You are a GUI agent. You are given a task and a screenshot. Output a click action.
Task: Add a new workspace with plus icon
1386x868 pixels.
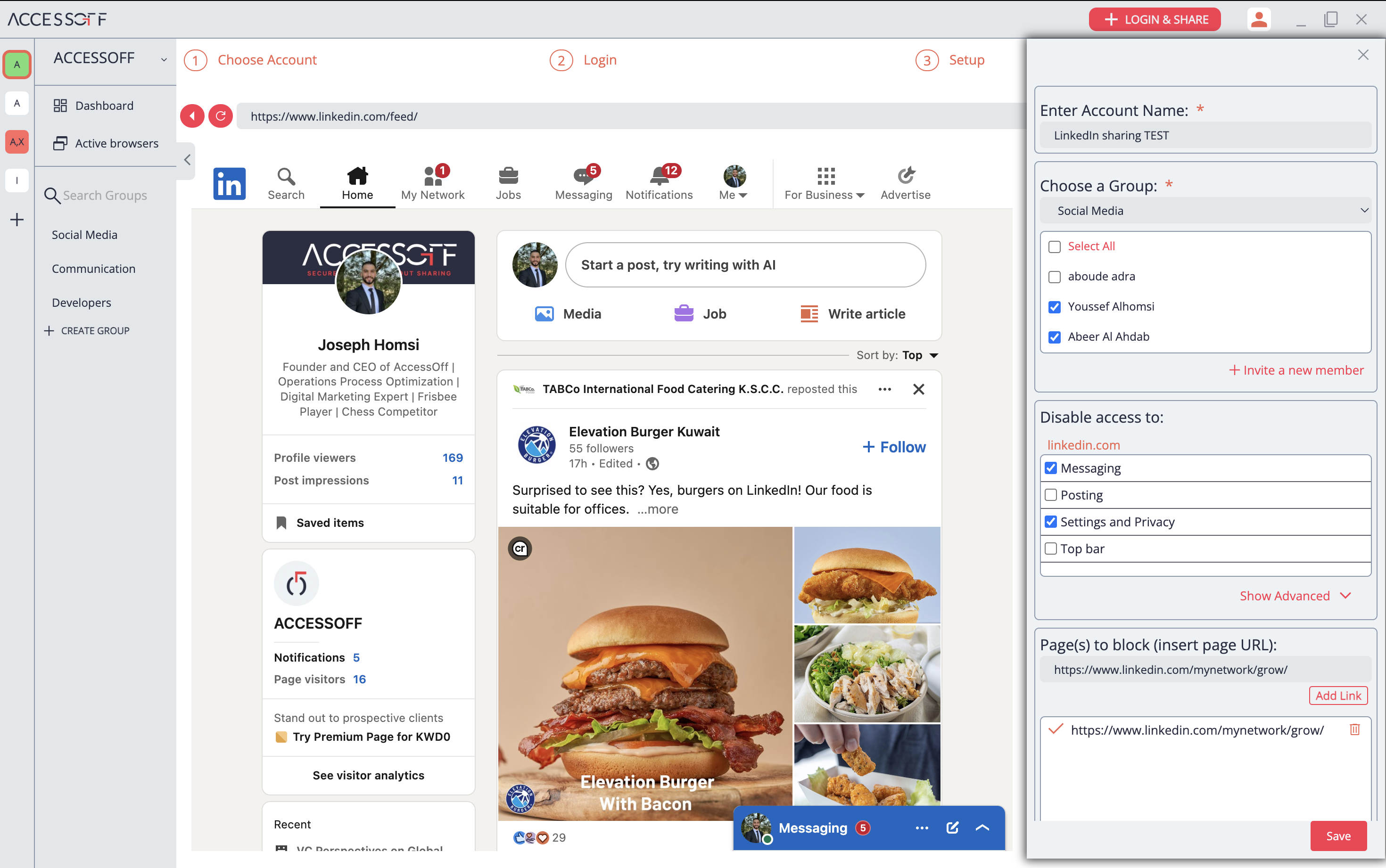pyautogui.click(x=17, y=219)
